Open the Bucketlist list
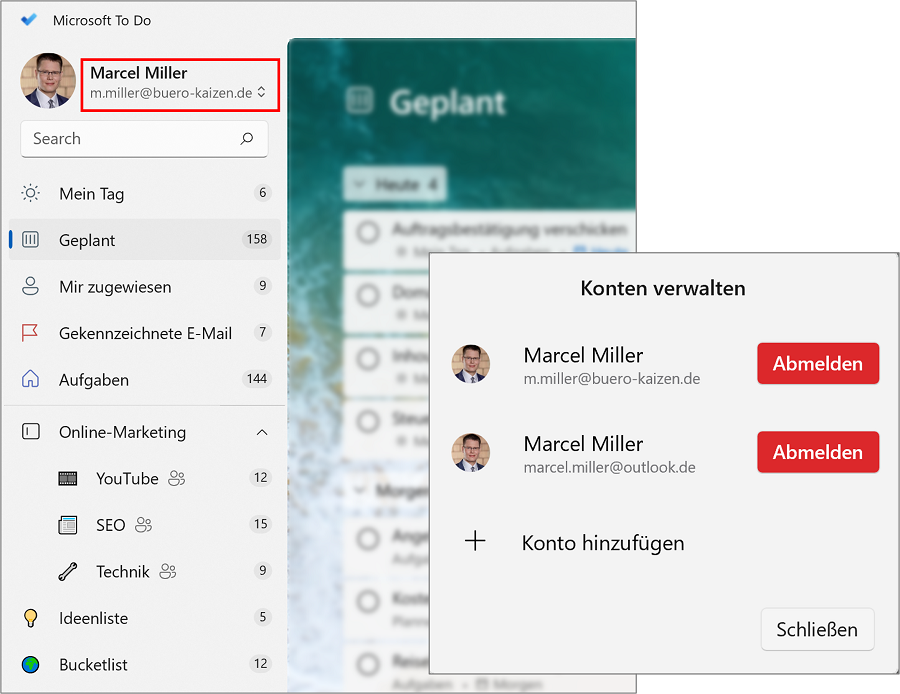This screenshot has width=900, height=694. pos(144,665)
